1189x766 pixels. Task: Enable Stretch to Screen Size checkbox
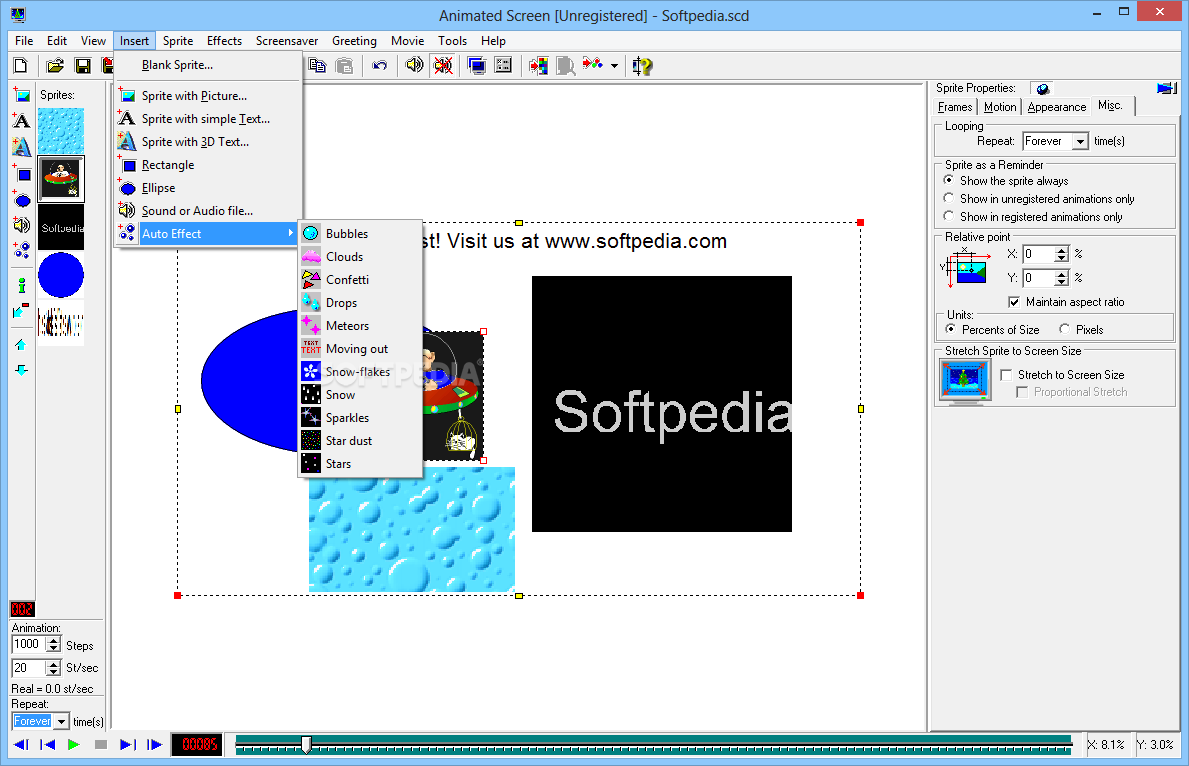(x=1006, y=375)
